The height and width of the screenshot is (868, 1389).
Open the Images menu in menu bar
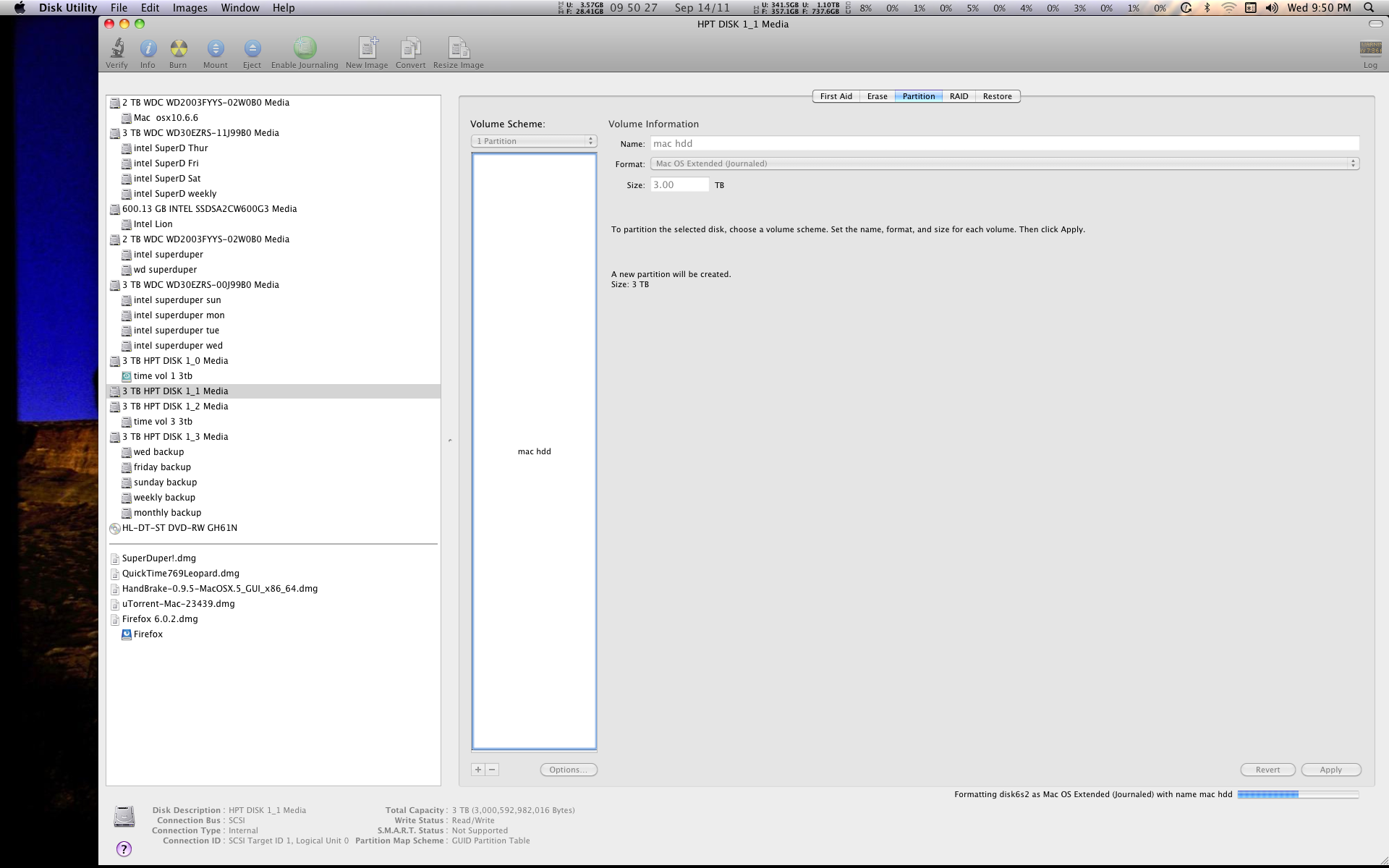(x=190, y=8)
